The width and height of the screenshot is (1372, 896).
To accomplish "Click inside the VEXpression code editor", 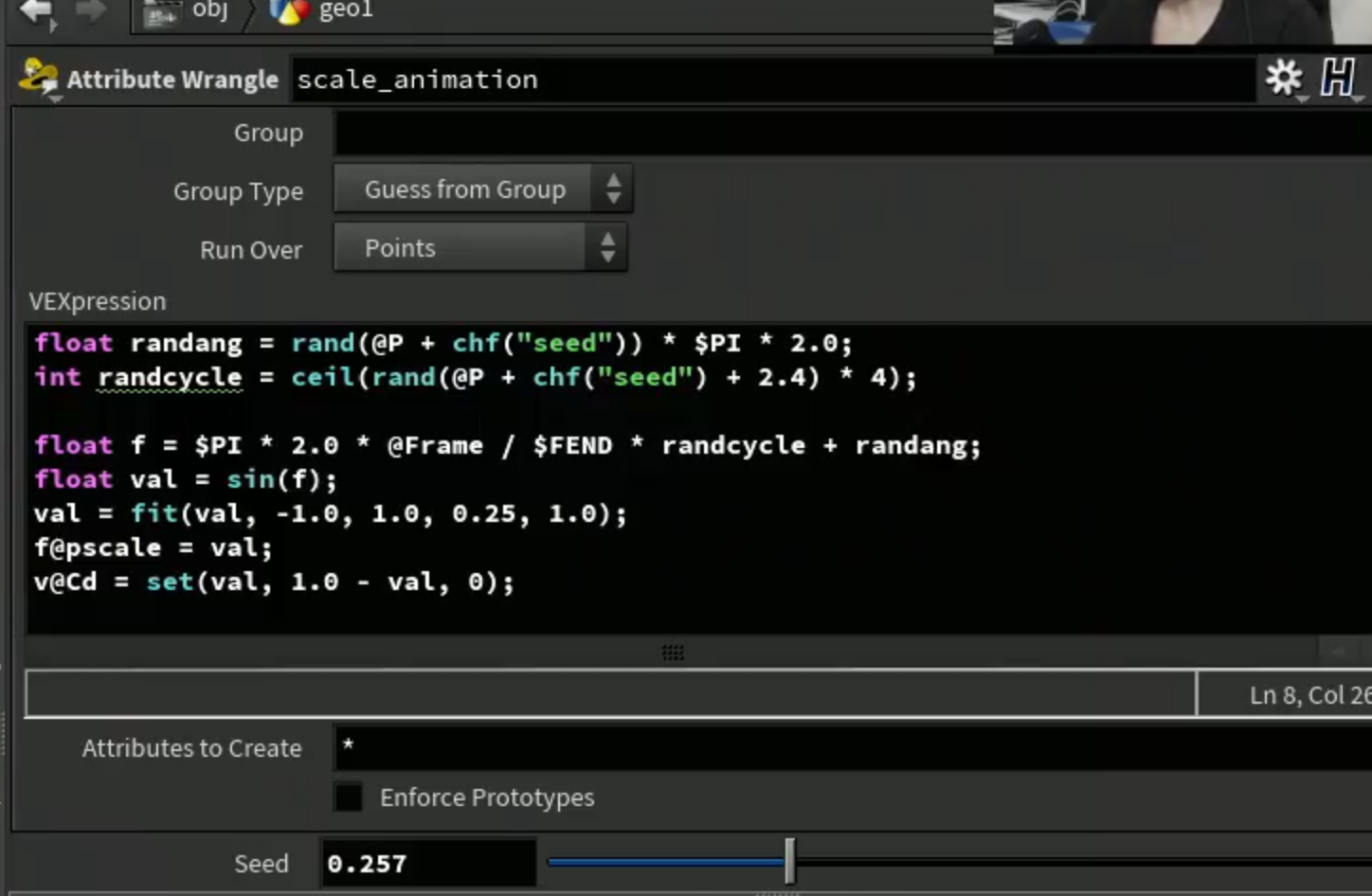I will (x=699, y=478).
